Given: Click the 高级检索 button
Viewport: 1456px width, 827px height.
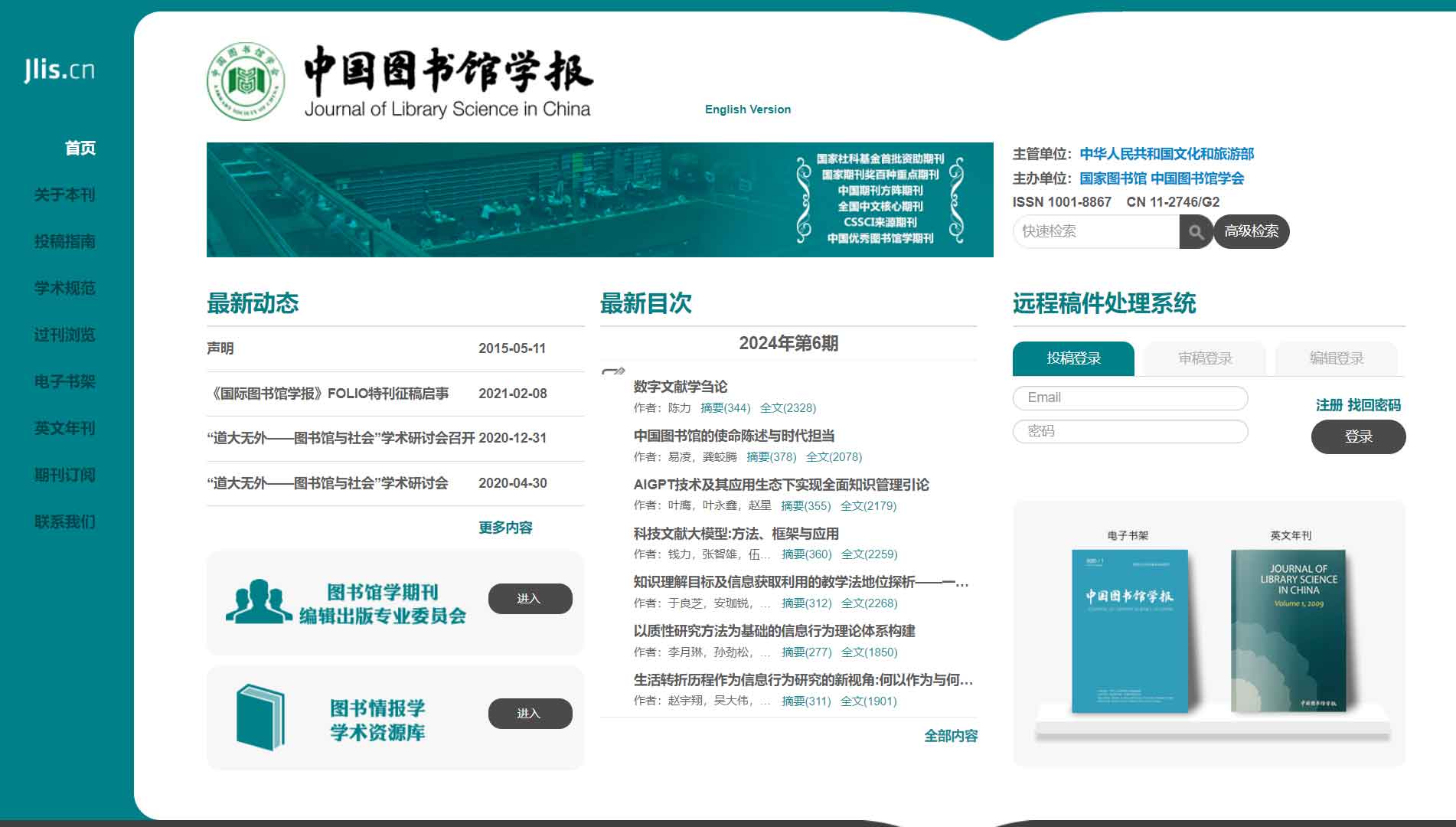Looking at the screenshot, I should pyautogui.click(x=1251, y=231).
